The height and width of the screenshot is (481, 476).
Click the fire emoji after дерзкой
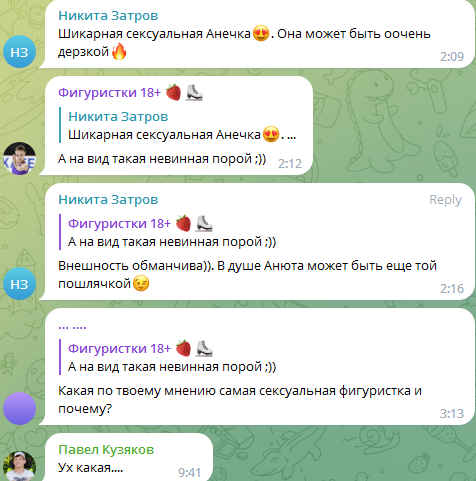pos(119,52)
